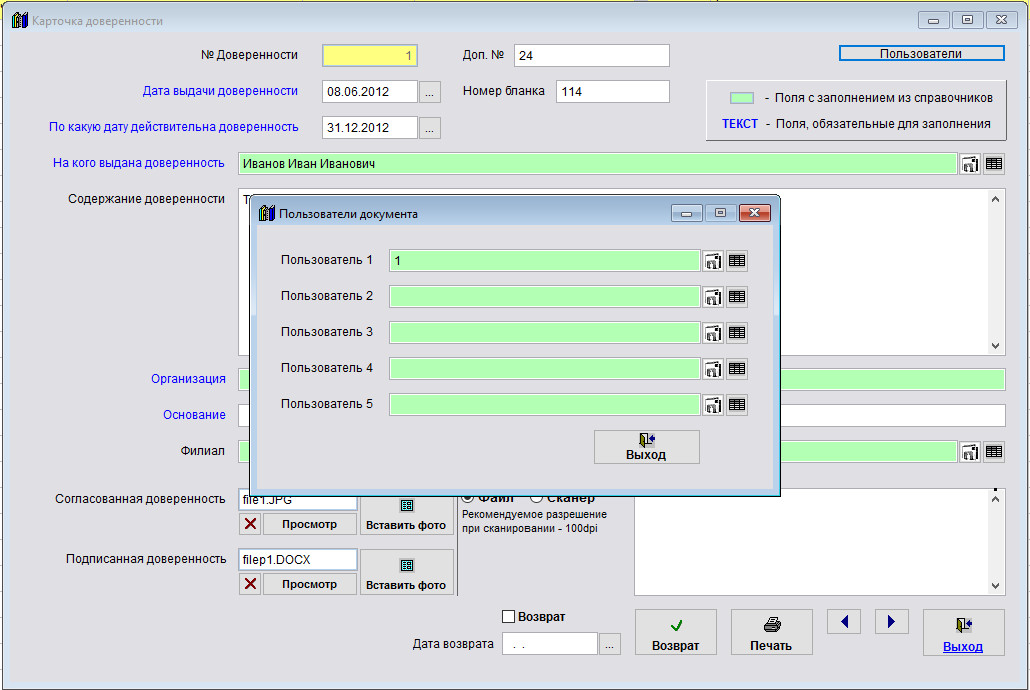Select the Сканер radio option
The image size is (1030, 690).
click(x=537, y=497)
